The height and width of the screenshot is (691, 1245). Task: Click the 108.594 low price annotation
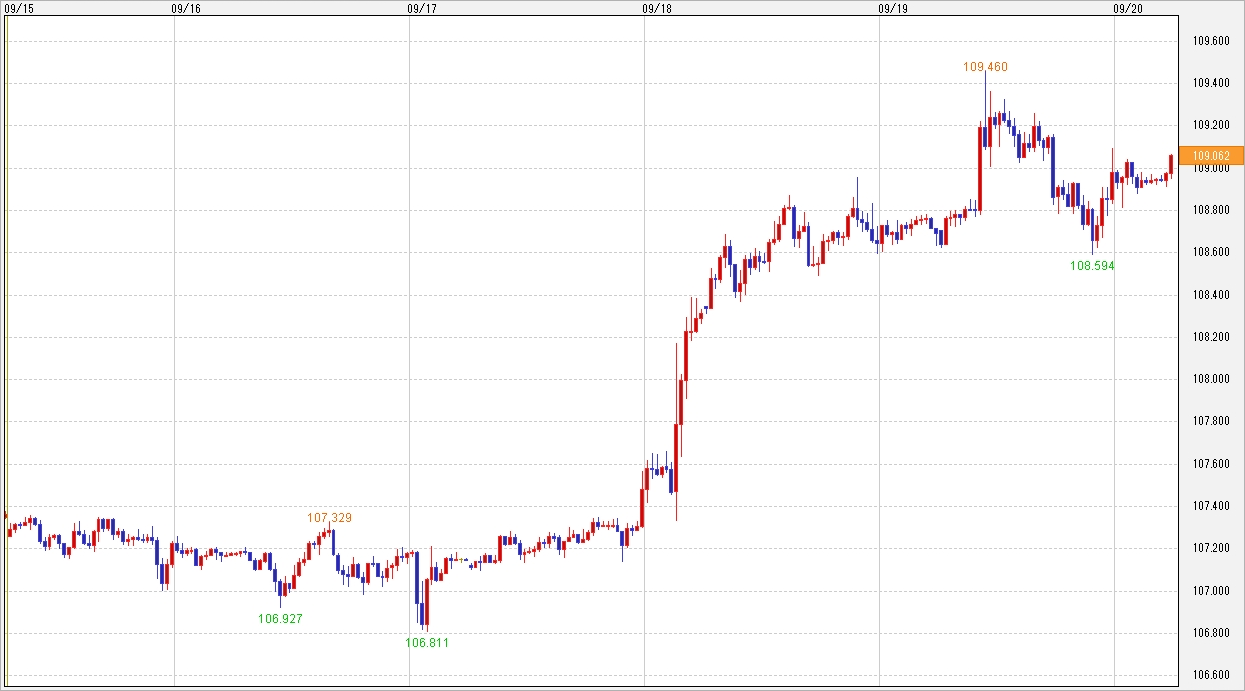coord(1092,266)
